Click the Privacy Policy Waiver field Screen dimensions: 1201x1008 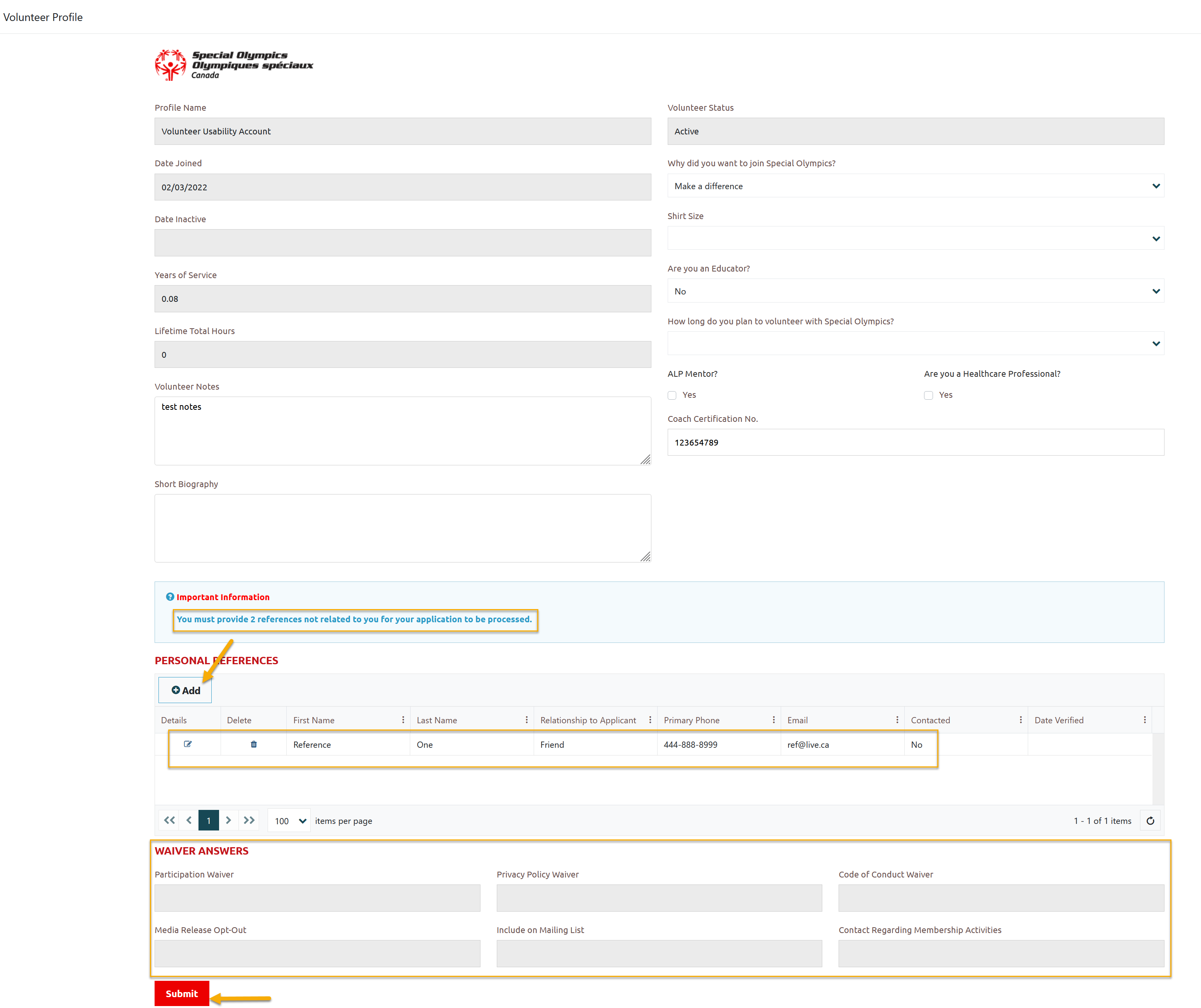659,898
